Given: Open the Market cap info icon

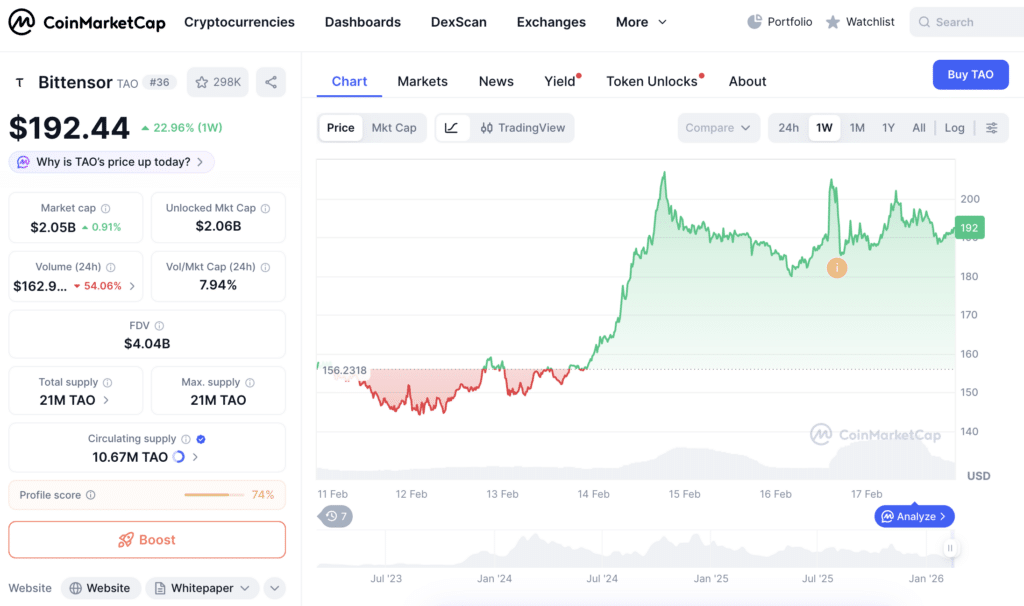Looking at the screenshot, I should [106, 208].
